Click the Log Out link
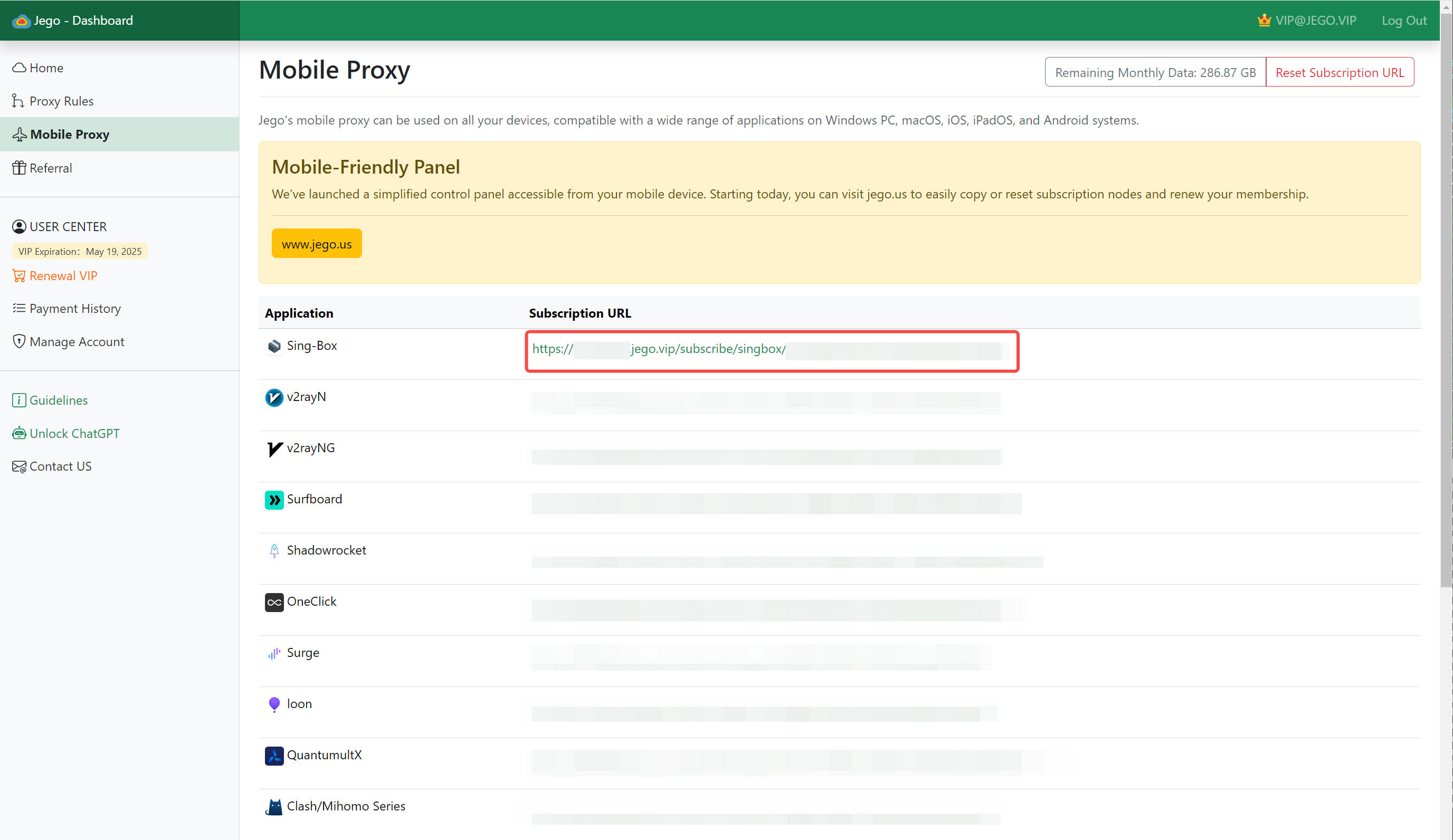Screen dimensions: 1453x840 coord(1403,20)
